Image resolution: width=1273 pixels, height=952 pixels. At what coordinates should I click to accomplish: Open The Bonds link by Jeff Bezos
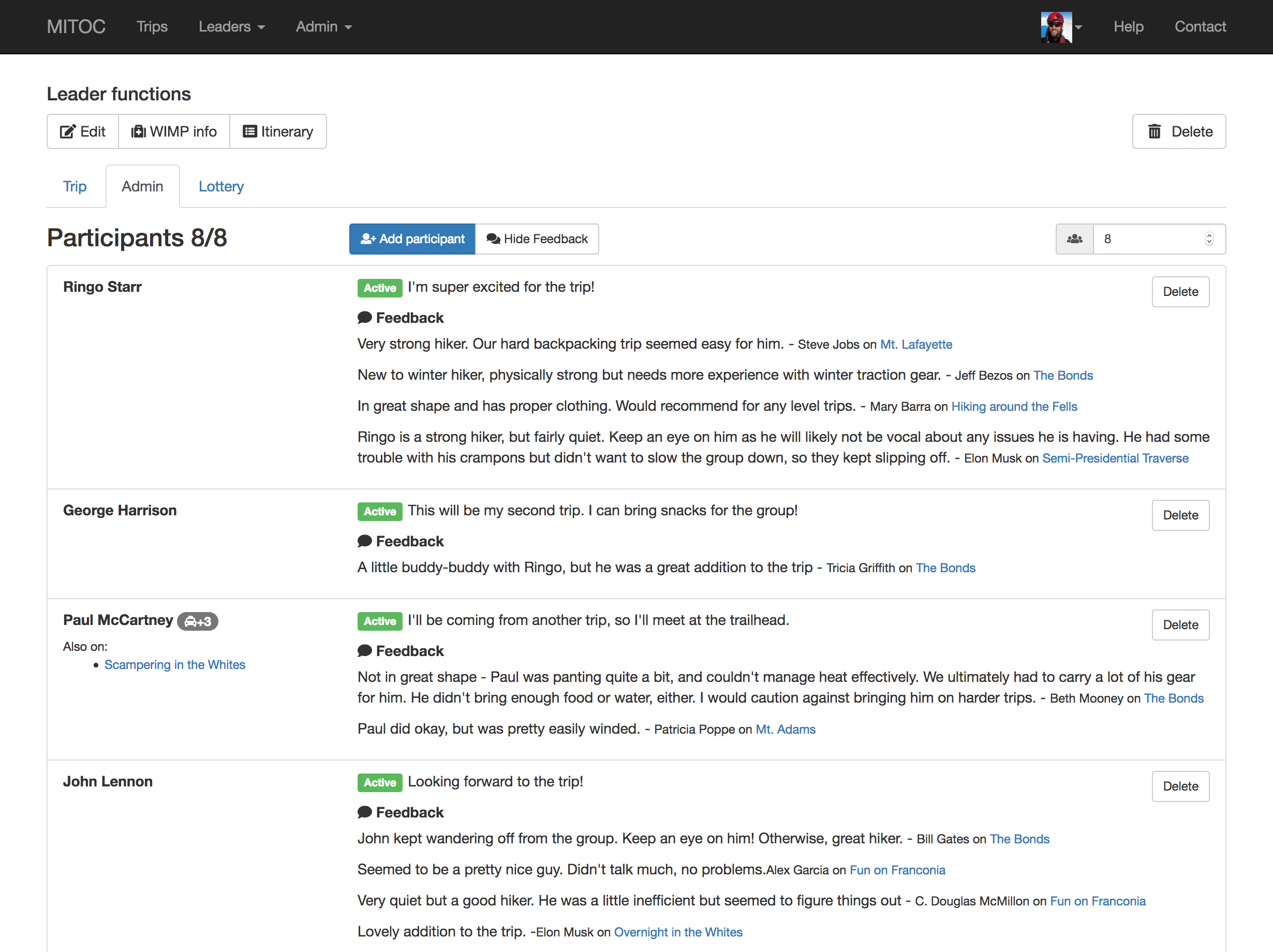coord(1062,375)
